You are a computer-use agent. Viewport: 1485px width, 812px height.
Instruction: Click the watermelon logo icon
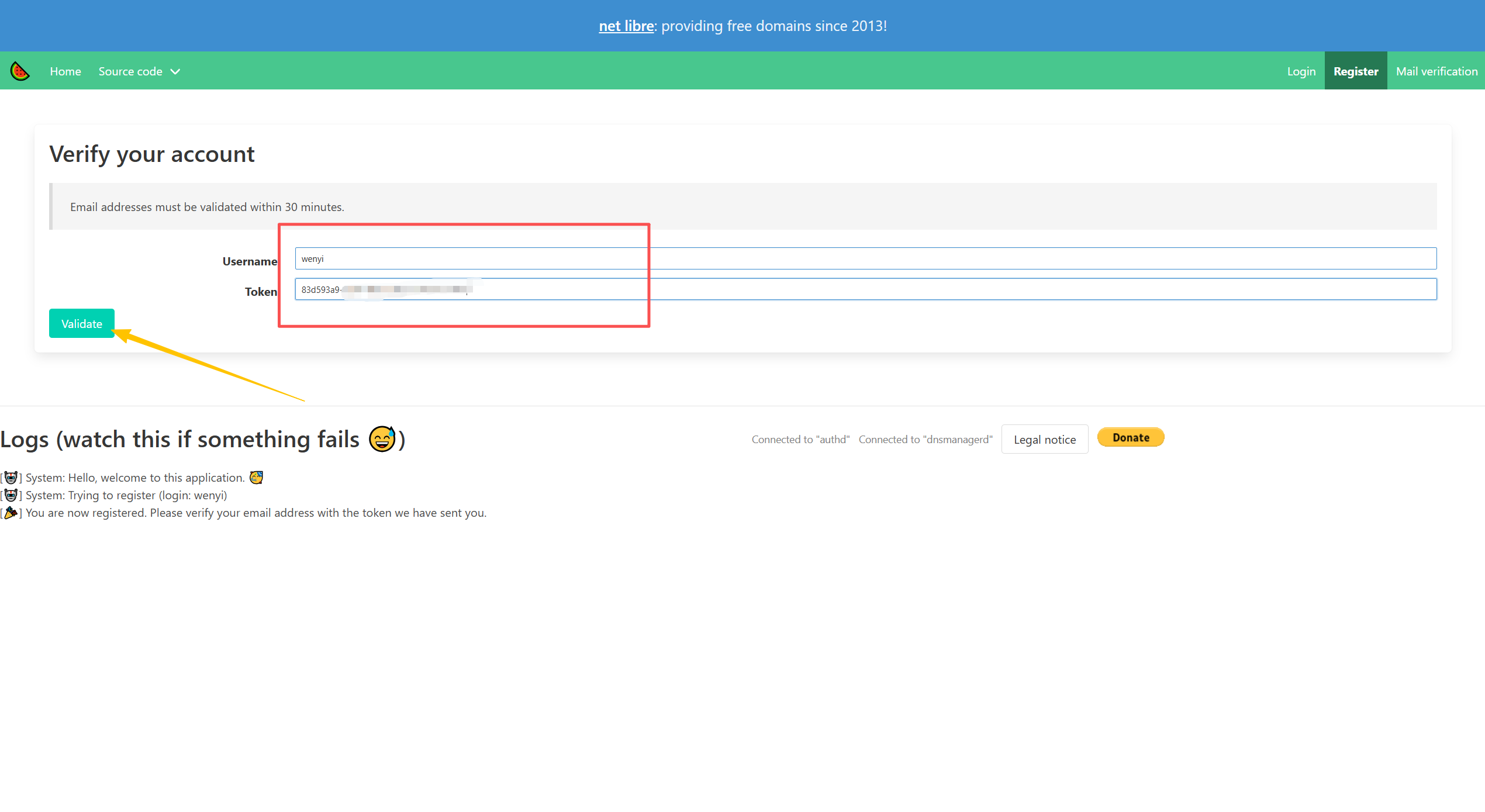click(20, 71)
